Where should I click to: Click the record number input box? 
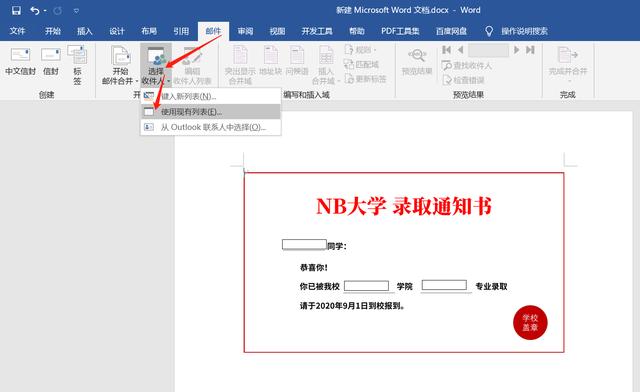[x=488, y=50]
